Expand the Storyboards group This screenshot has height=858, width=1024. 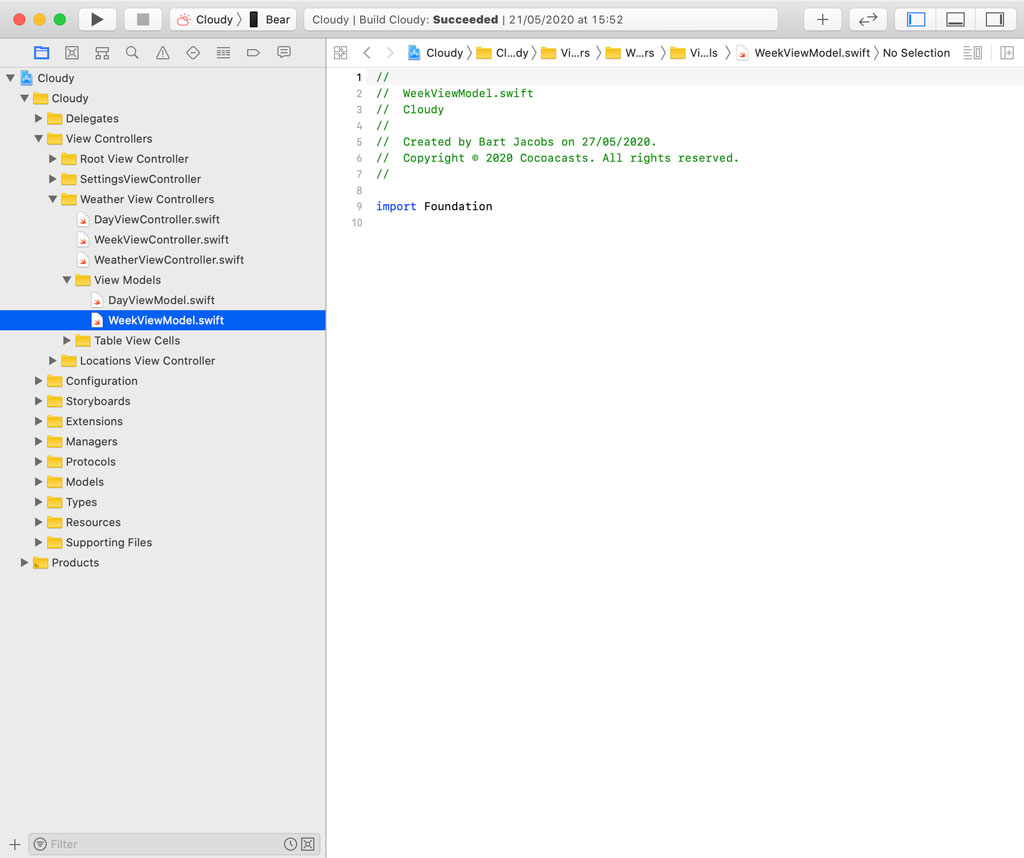[38, 400]
